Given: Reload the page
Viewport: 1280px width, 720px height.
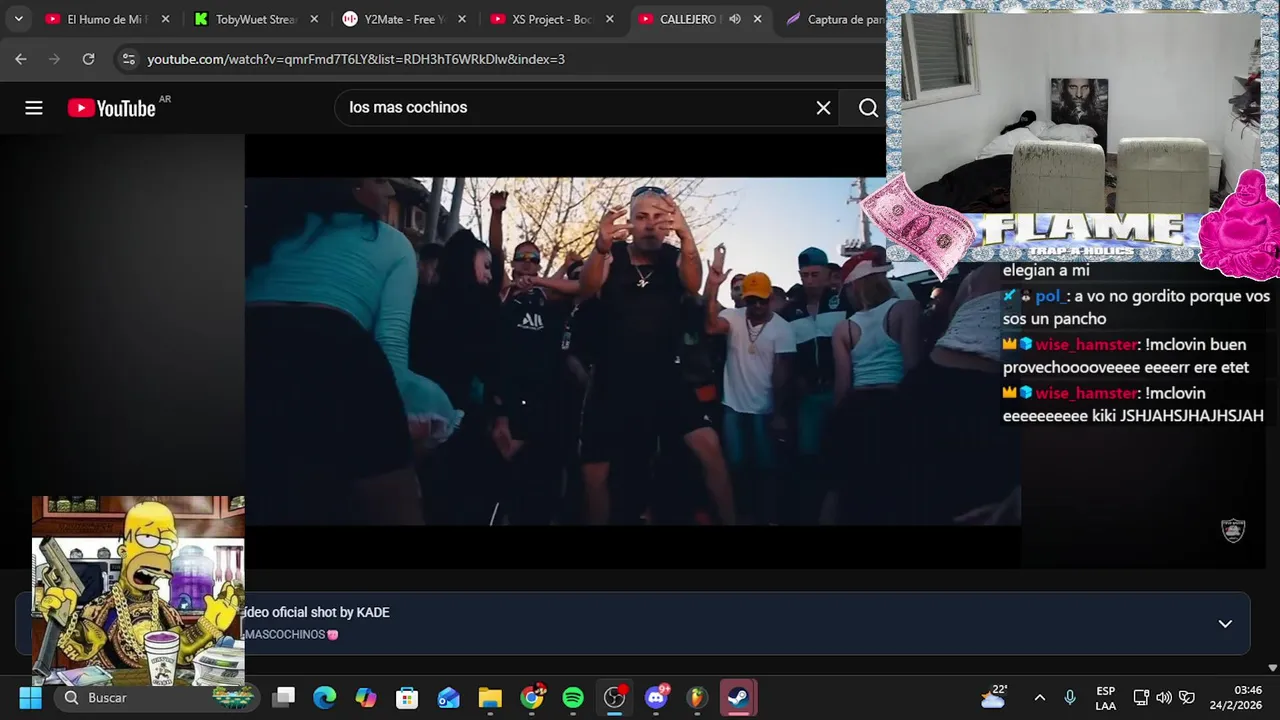Looking at the screenshot, I should pyautogui.click(x=88, y=59).
